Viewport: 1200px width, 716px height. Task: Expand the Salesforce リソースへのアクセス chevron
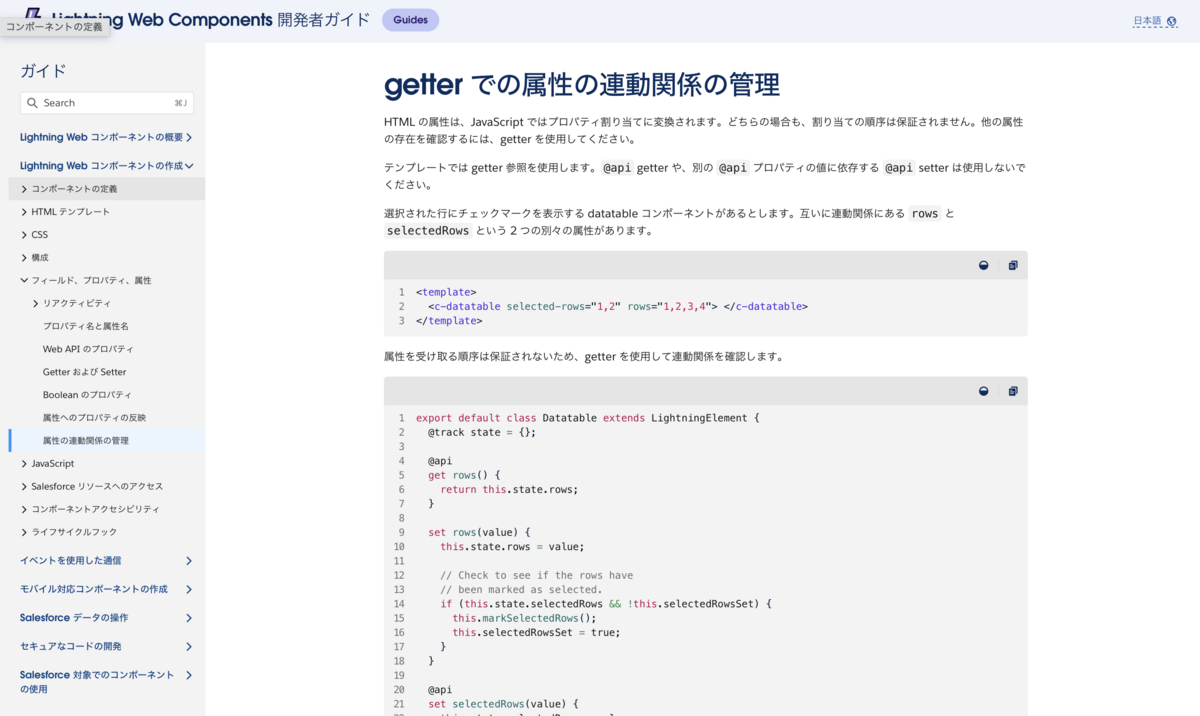click(24, 487)
